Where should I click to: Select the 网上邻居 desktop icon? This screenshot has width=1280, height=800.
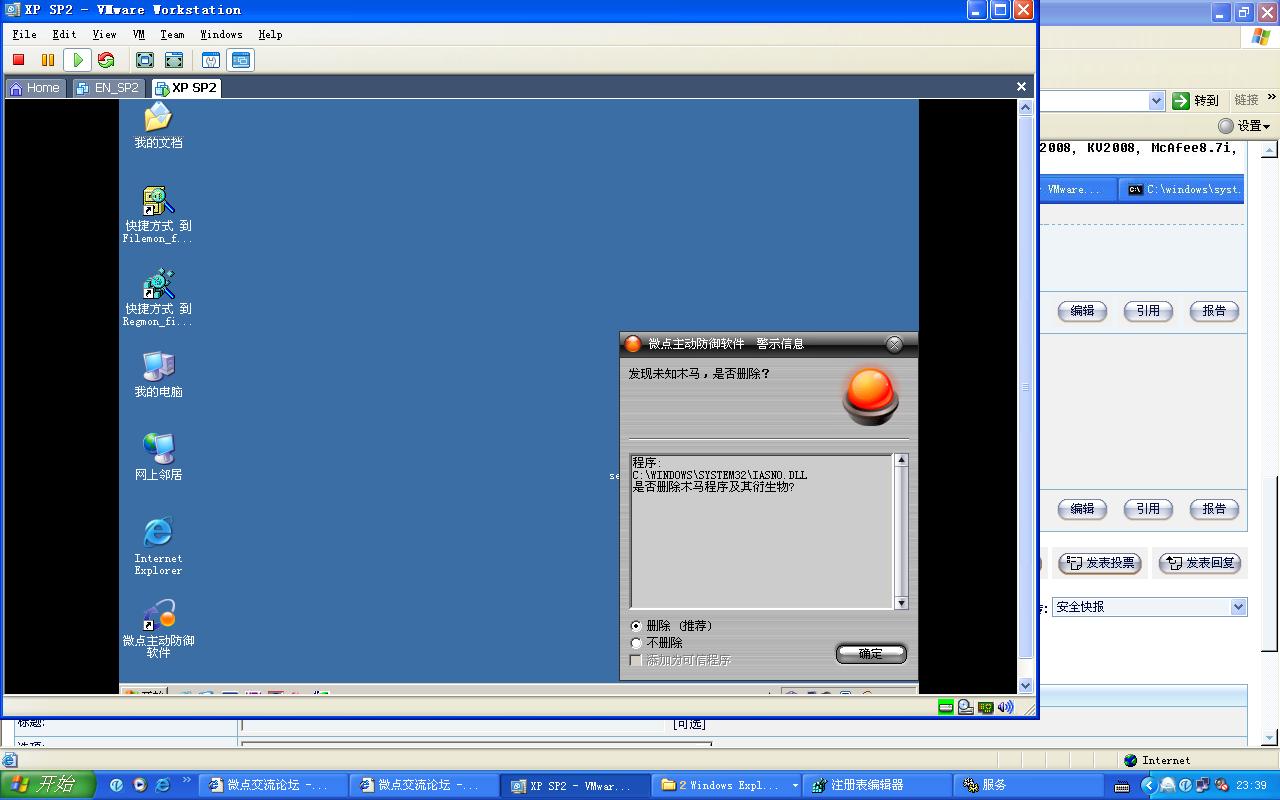click(x=158, y=457)
